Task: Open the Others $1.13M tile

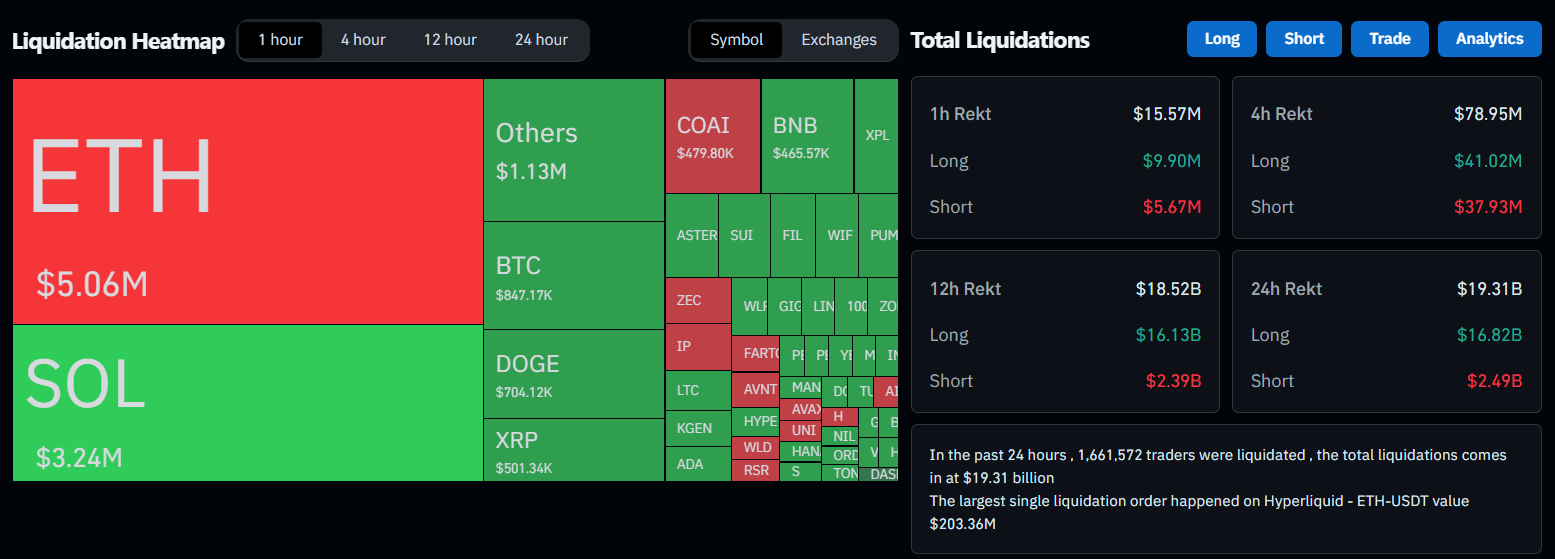Action: (573, 150)
